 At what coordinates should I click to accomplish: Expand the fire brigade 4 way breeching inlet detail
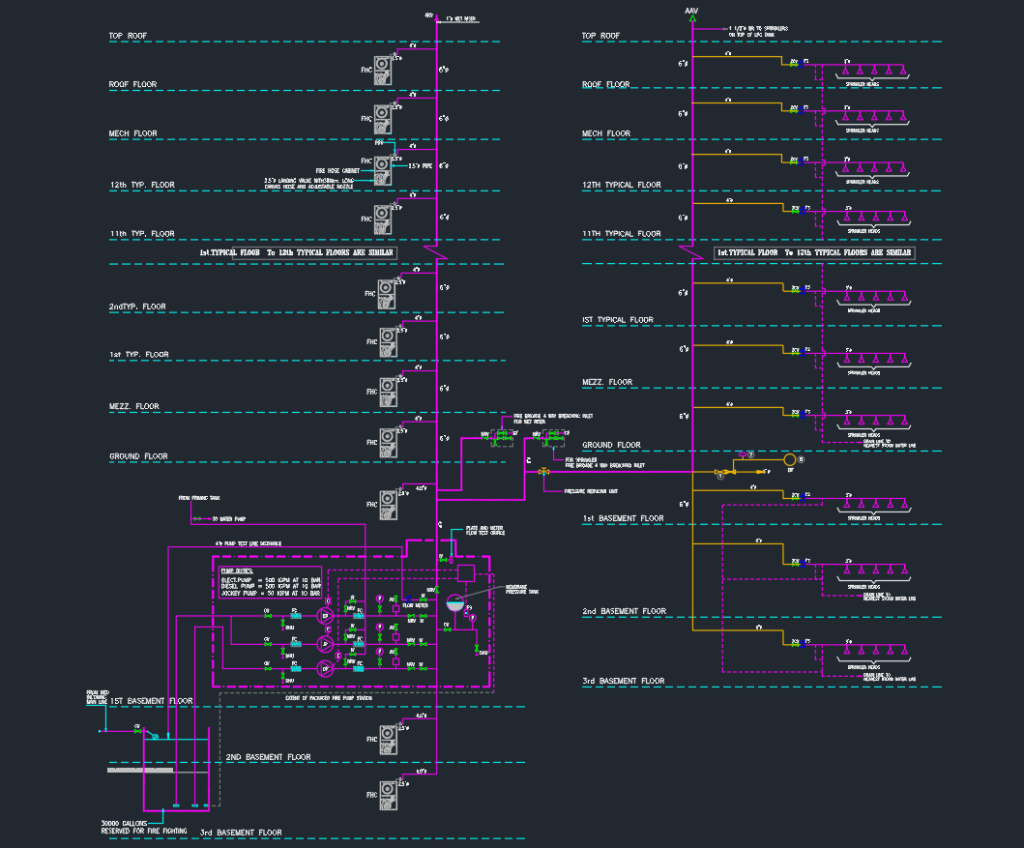pos(501,438)
